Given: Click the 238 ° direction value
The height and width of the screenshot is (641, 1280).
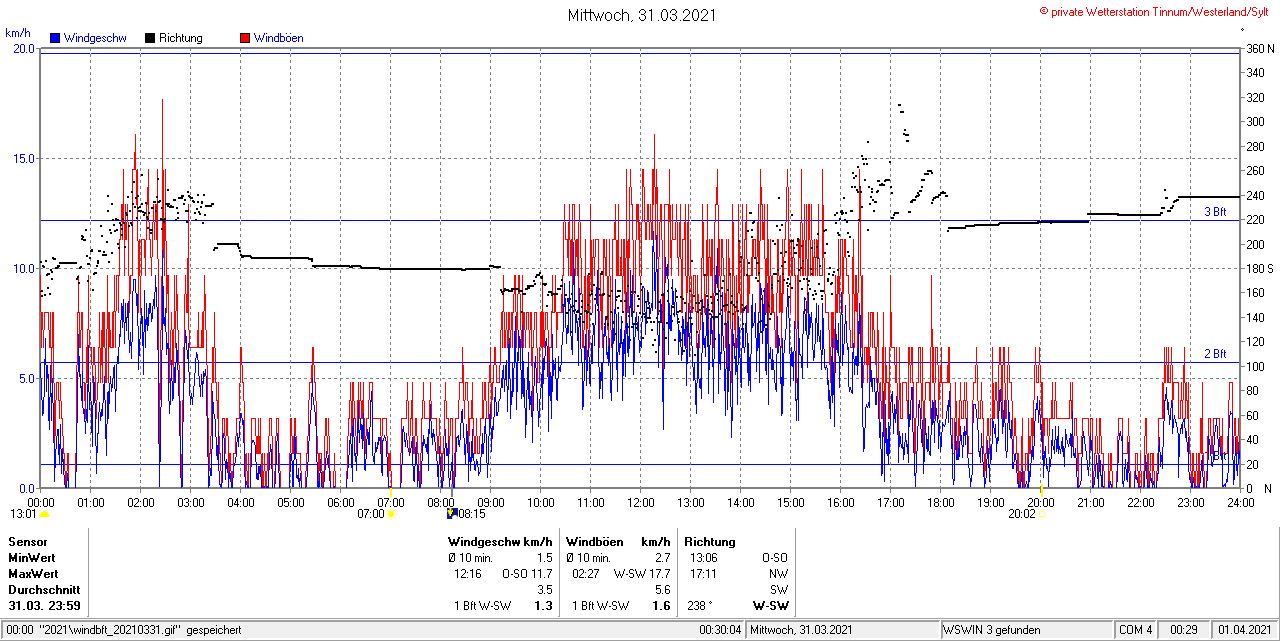Looking at the screenshot, I should [x=699, y=606].
